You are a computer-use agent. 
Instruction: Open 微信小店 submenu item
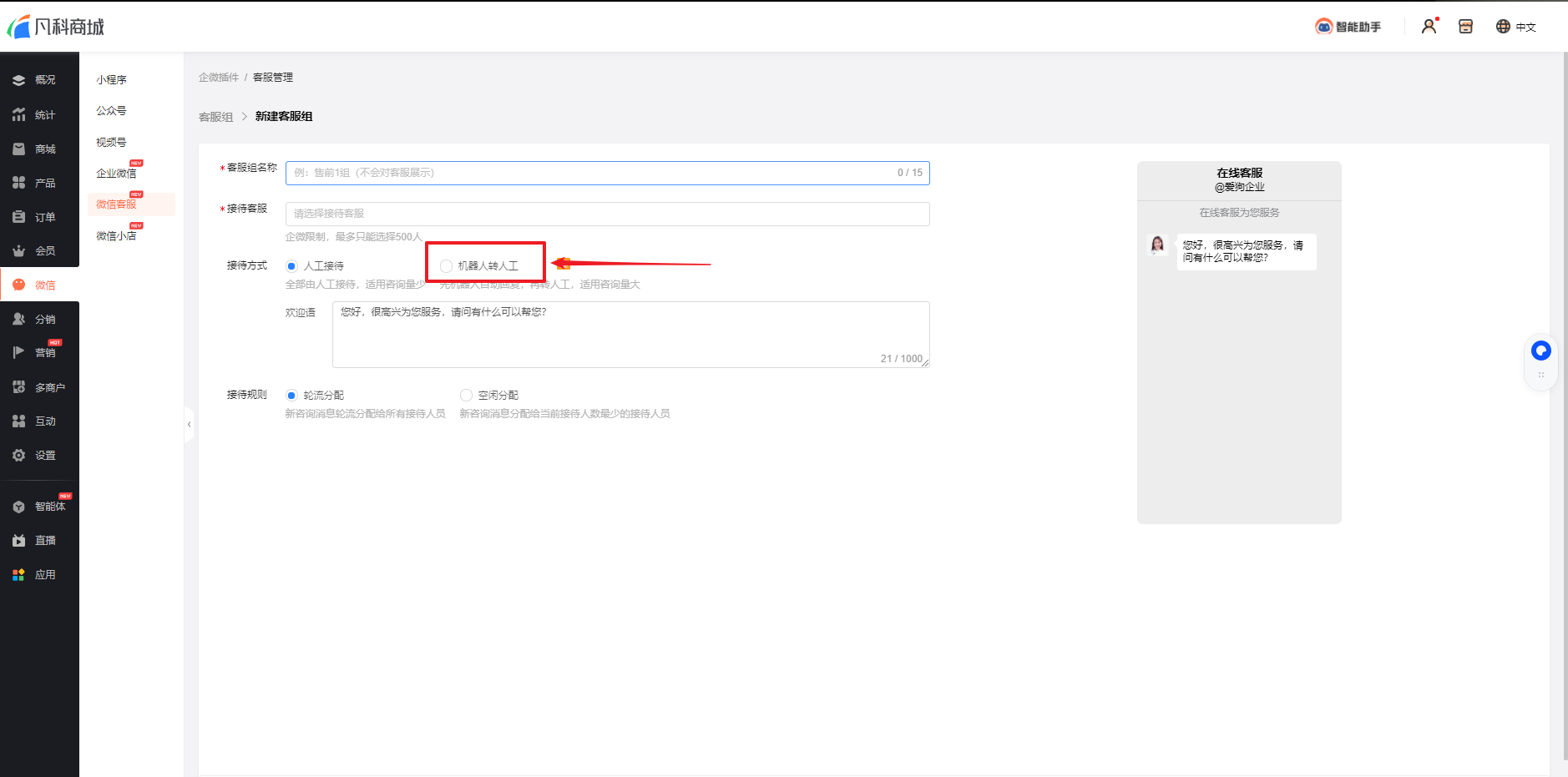point(116,236)
